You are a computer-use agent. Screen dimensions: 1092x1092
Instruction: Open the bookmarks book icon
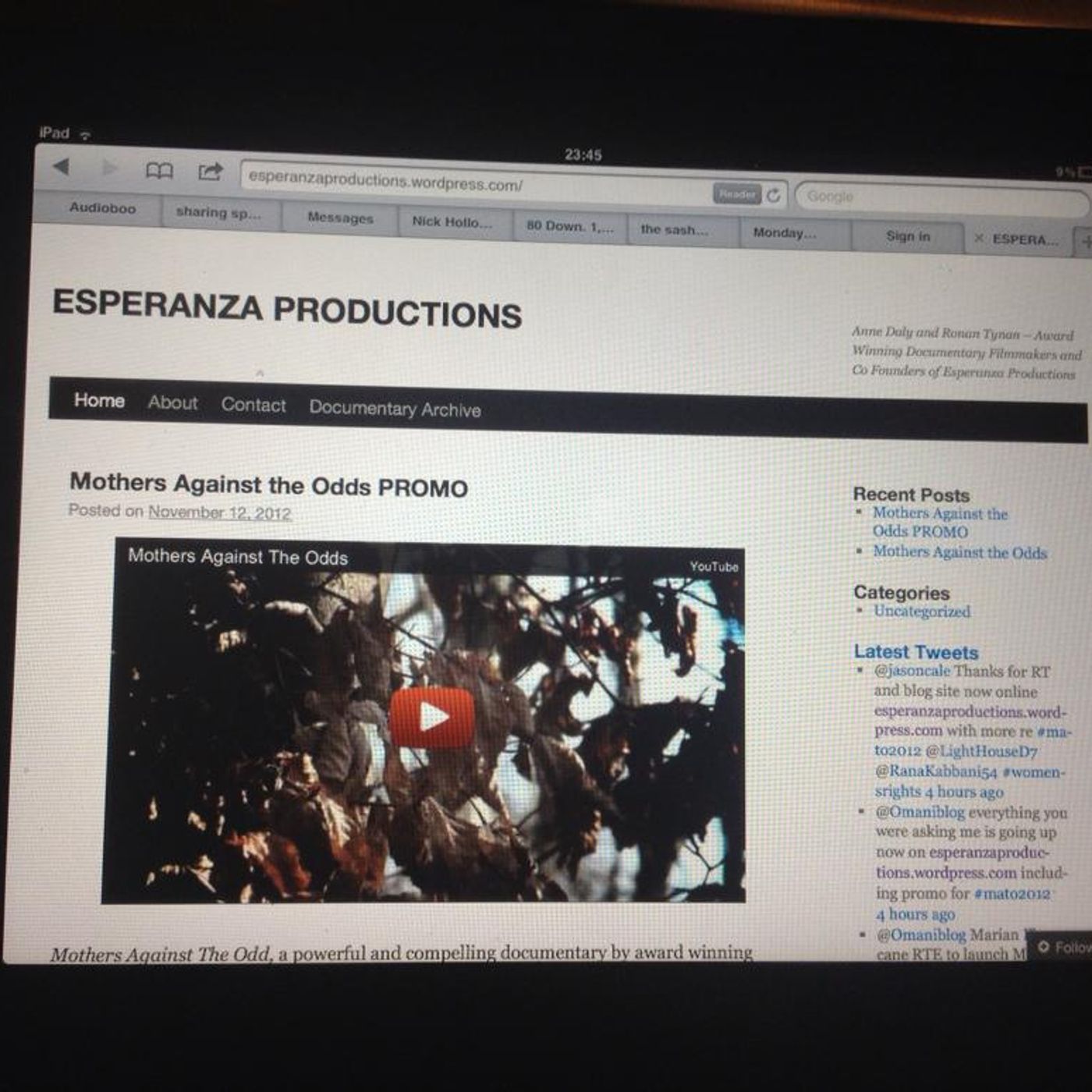tap(159, 171)
